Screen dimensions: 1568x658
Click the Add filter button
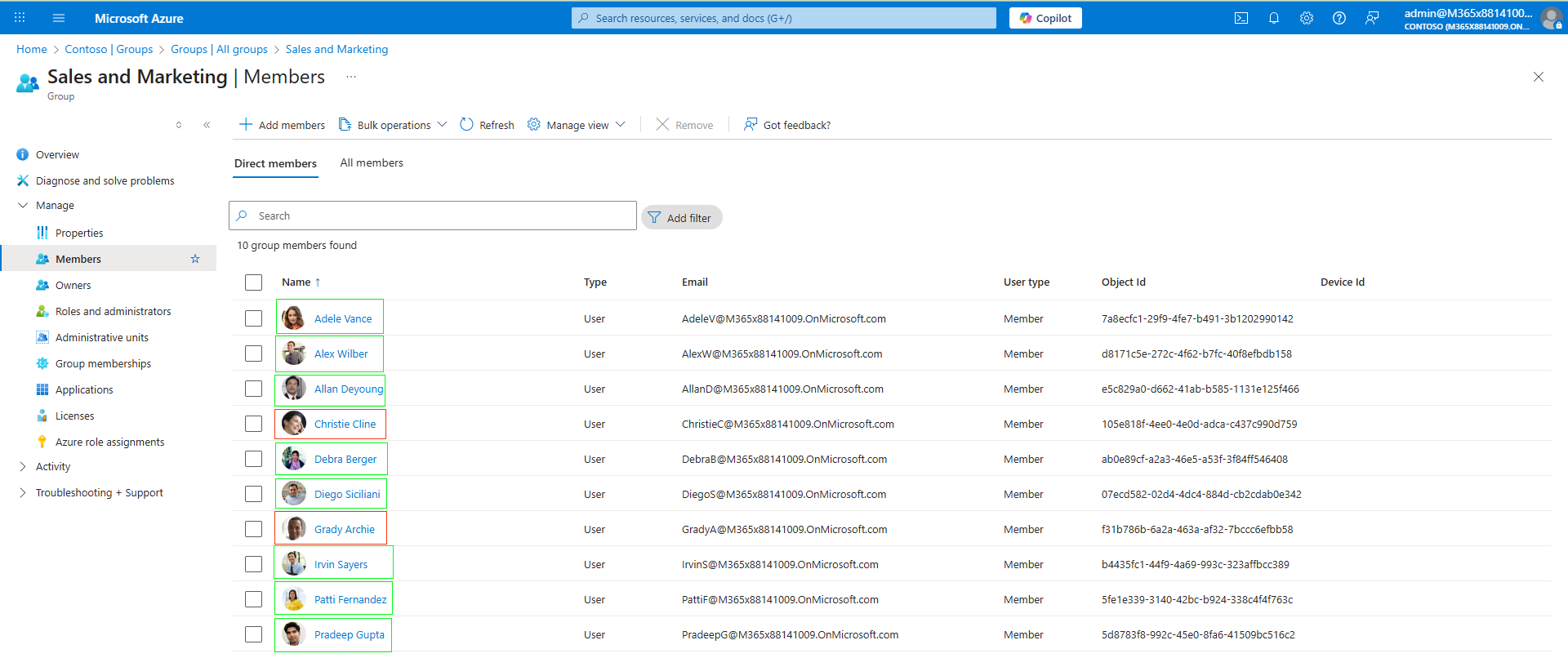pos(681,218)
